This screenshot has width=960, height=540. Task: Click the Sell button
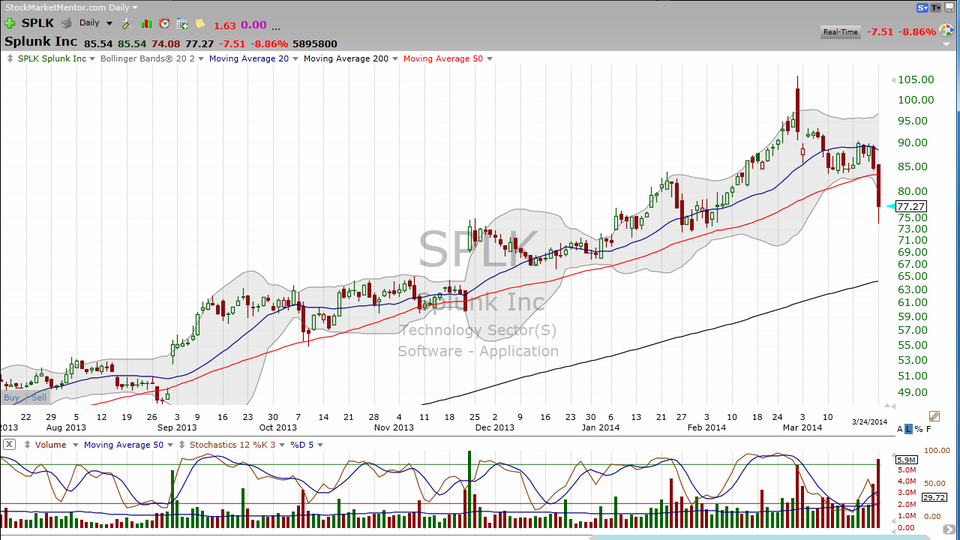coord(39,397)
